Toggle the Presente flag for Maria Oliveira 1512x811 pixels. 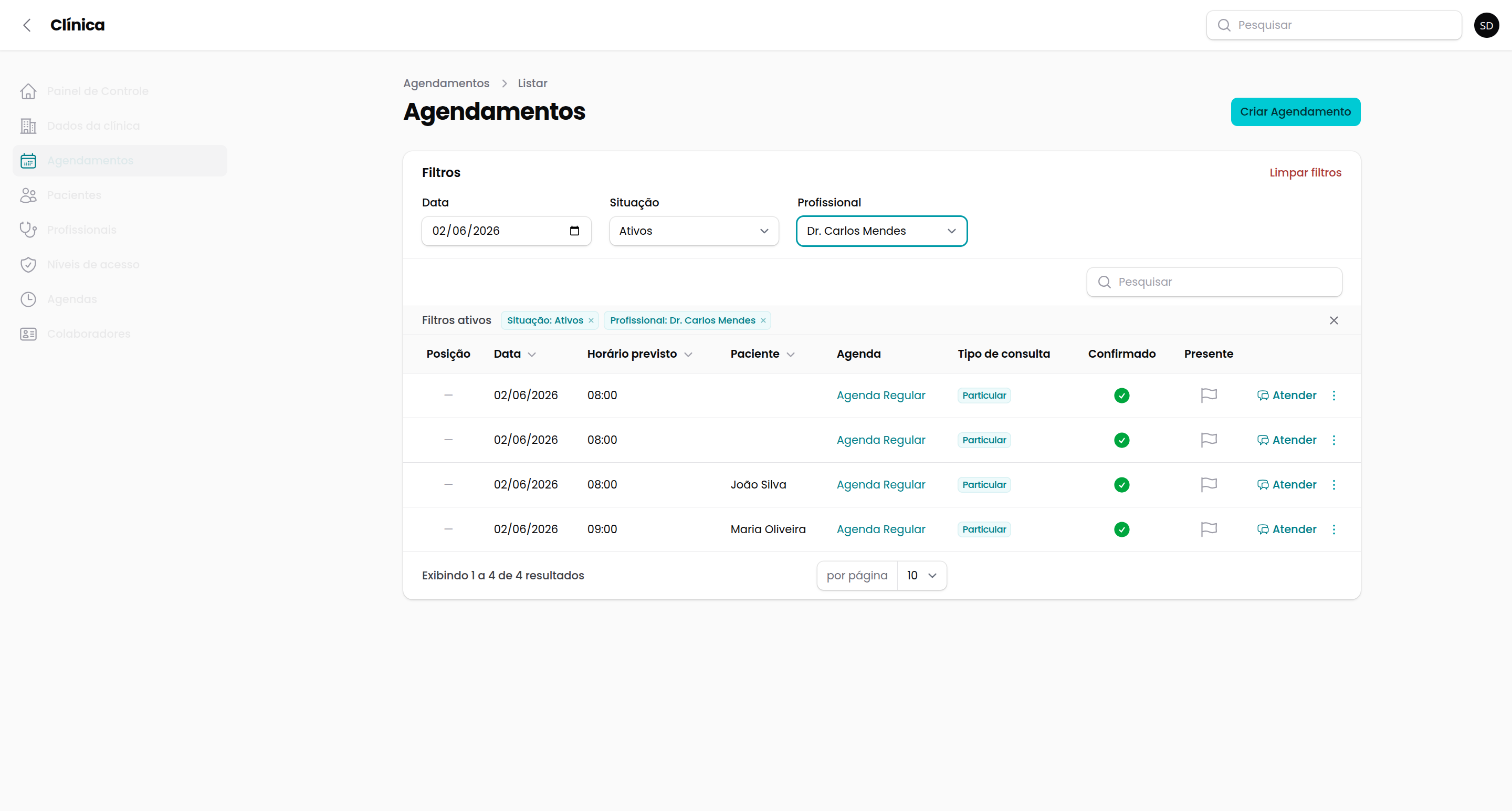[x=1209, y=529]
